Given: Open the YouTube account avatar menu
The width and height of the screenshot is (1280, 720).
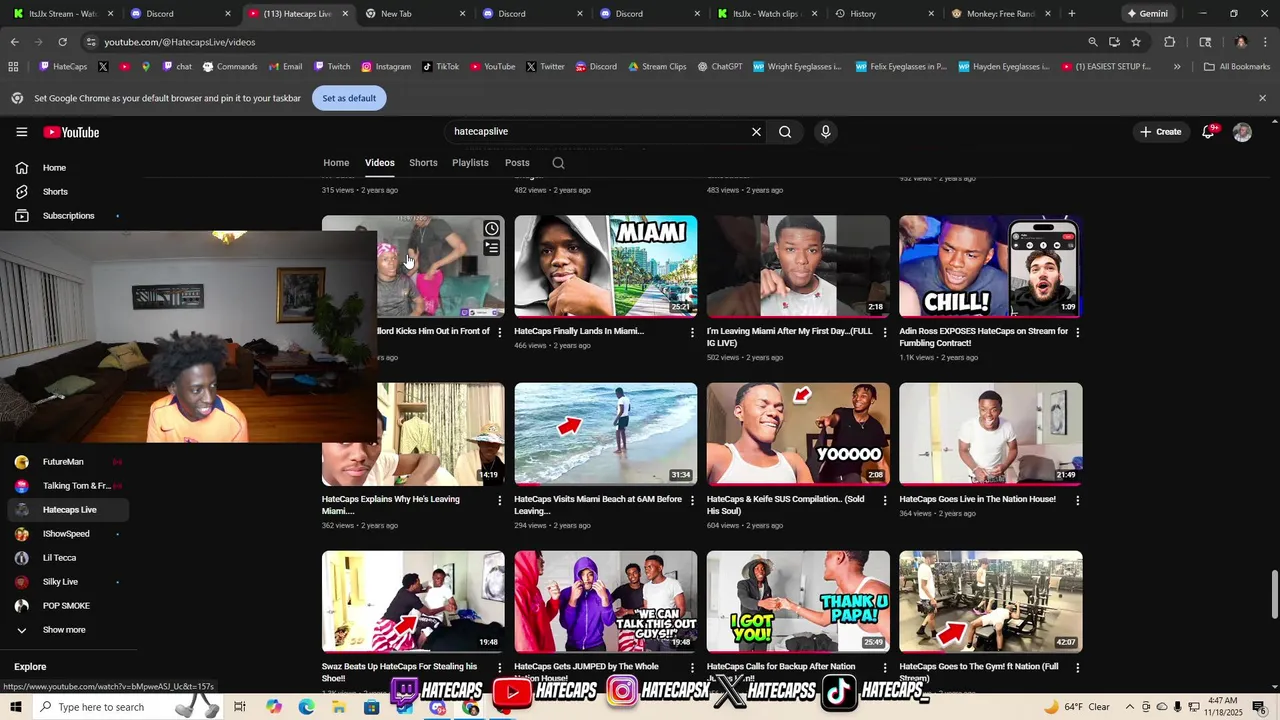Looking at the screenshot, I should (1242, 132).
